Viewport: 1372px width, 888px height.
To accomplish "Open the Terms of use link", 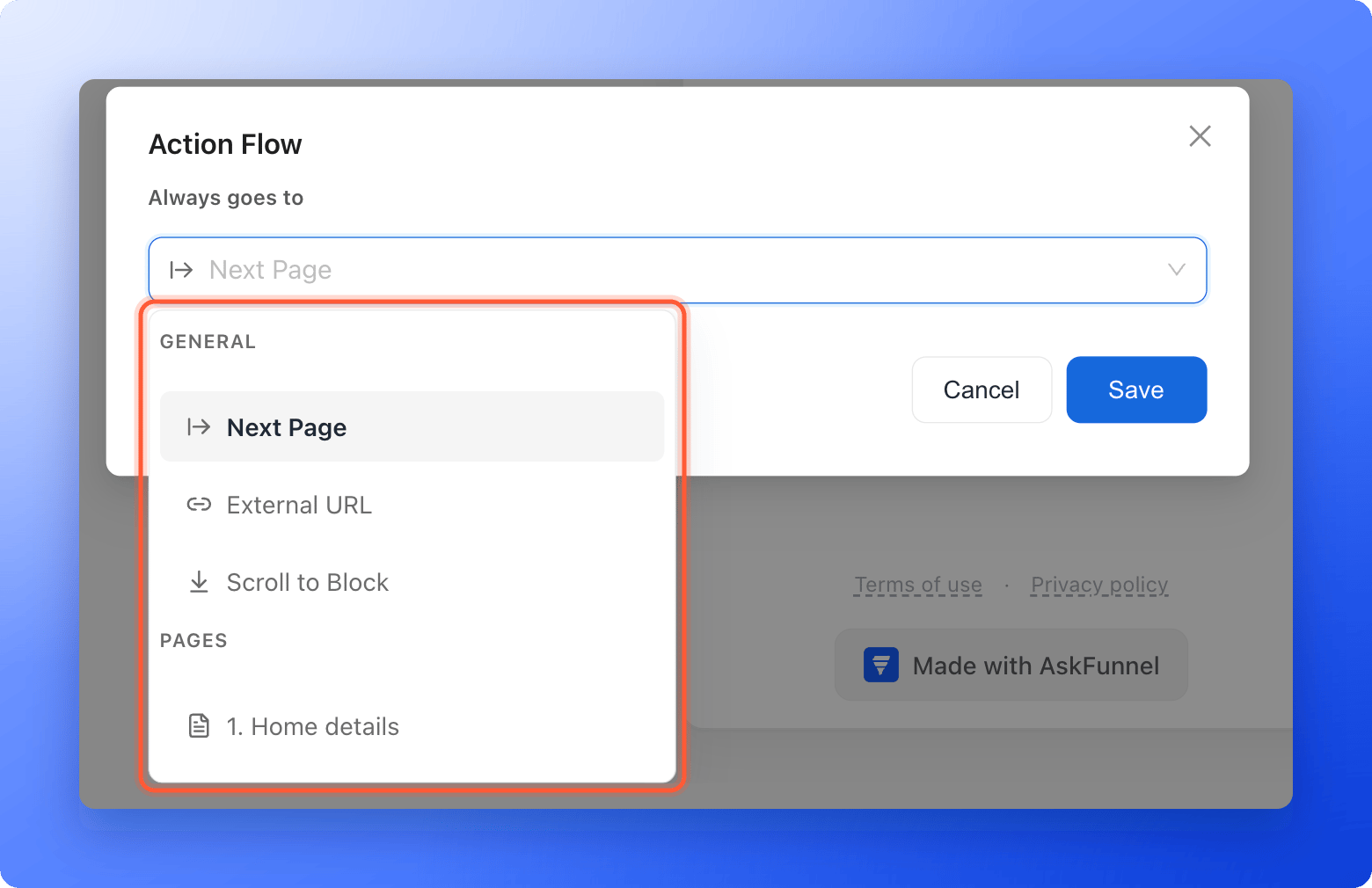I will [x=918, y=585].
